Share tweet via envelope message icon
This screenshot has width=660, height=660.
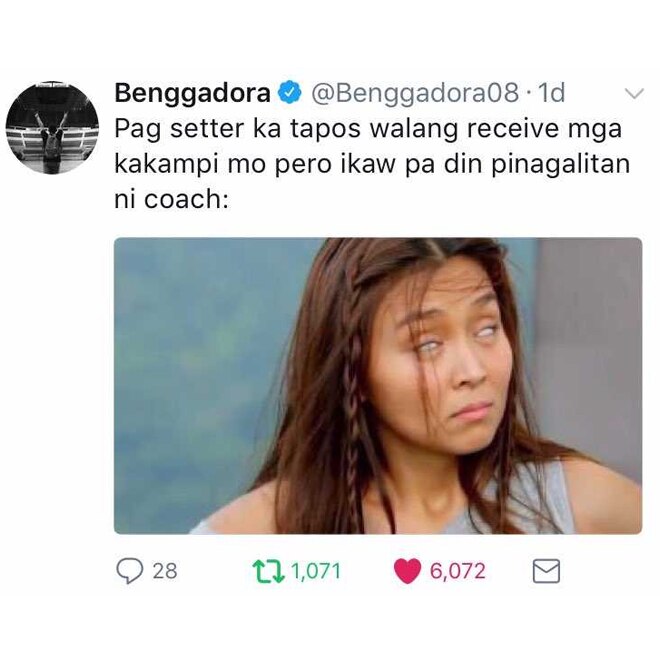pos(546,571)
